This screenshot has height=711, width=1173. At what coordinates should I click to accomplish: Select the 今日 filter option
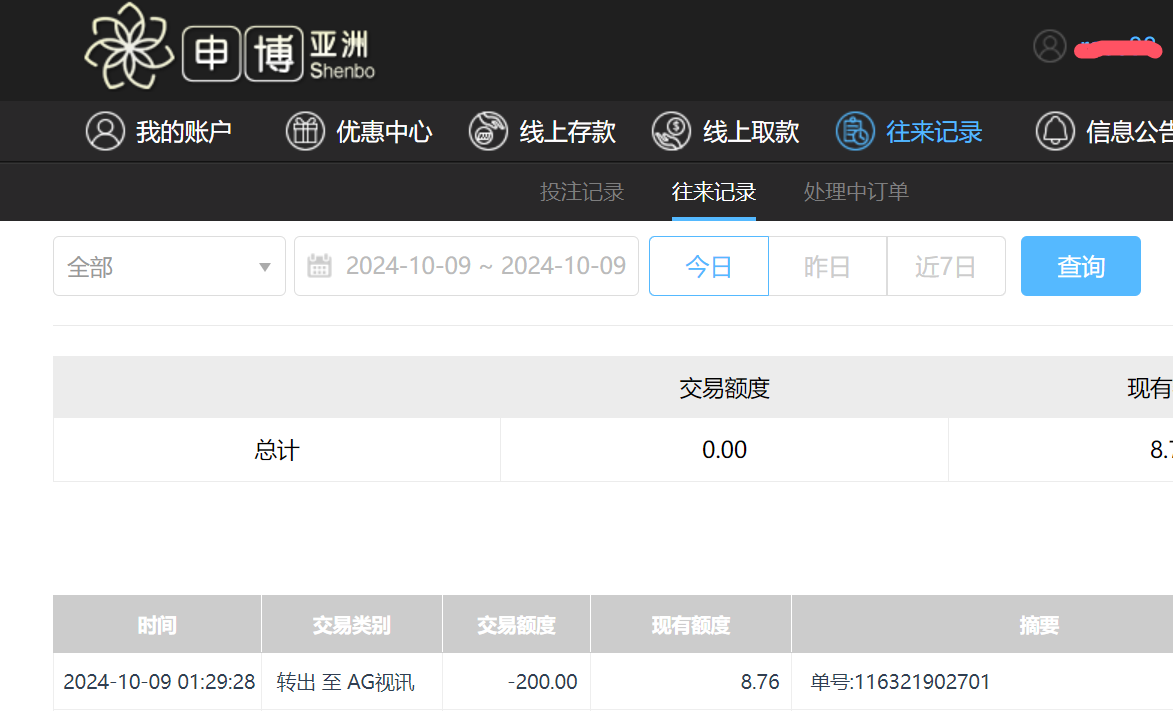pos(708,265)
